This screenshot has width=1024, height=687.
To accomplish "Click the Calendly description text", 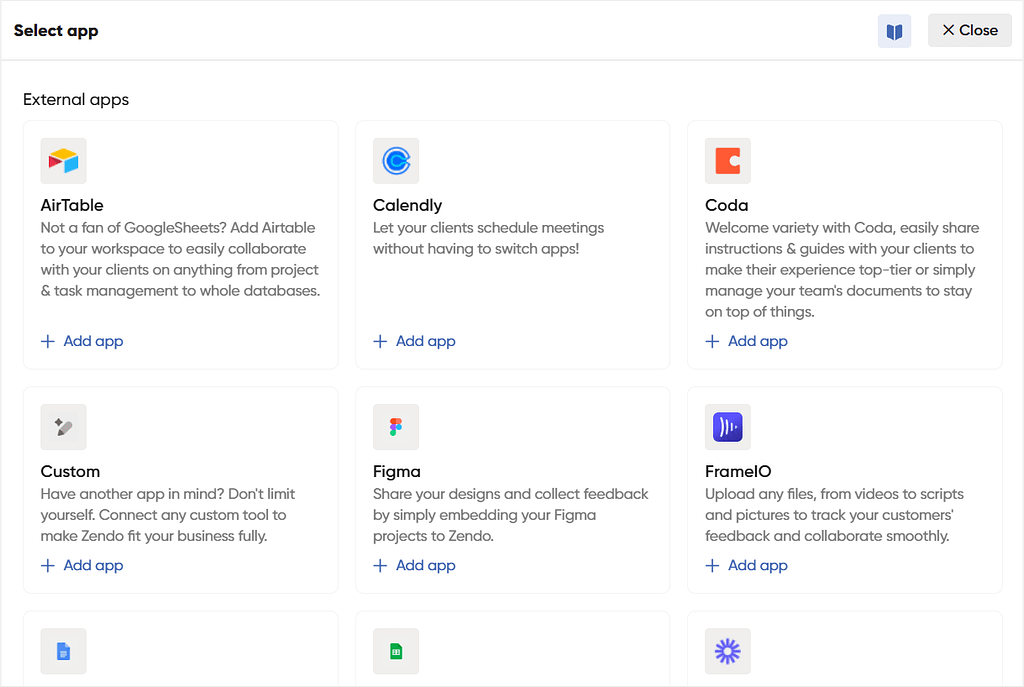I will (x=488, y=238).
